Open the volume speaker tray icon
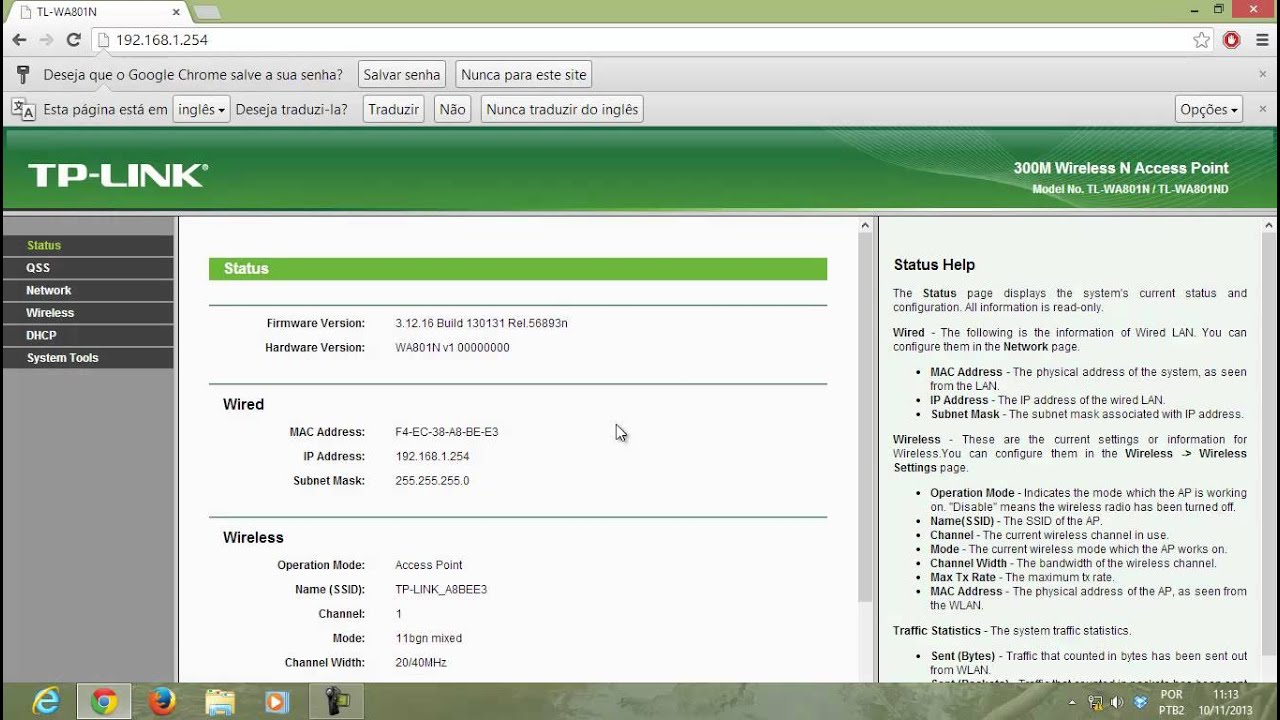 point(1119,702)
